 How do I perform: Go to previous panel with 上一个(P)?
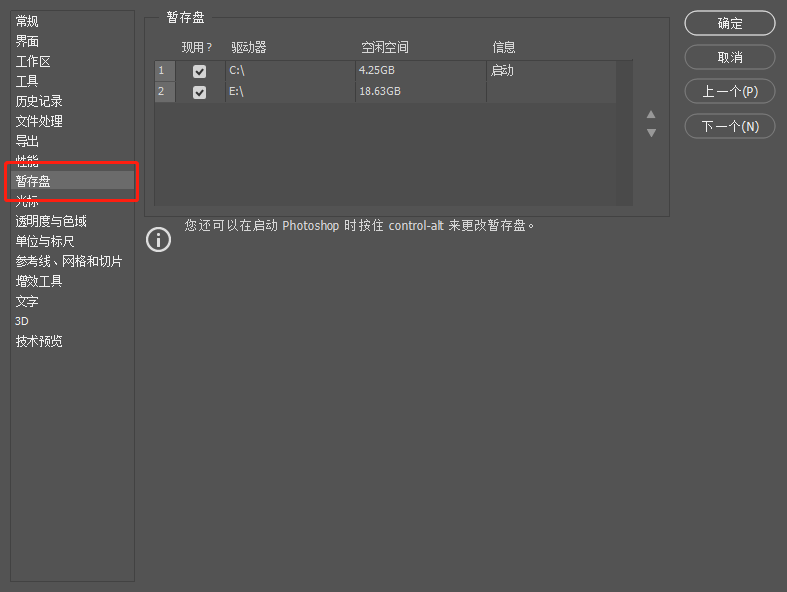click(x=729, y=92)
